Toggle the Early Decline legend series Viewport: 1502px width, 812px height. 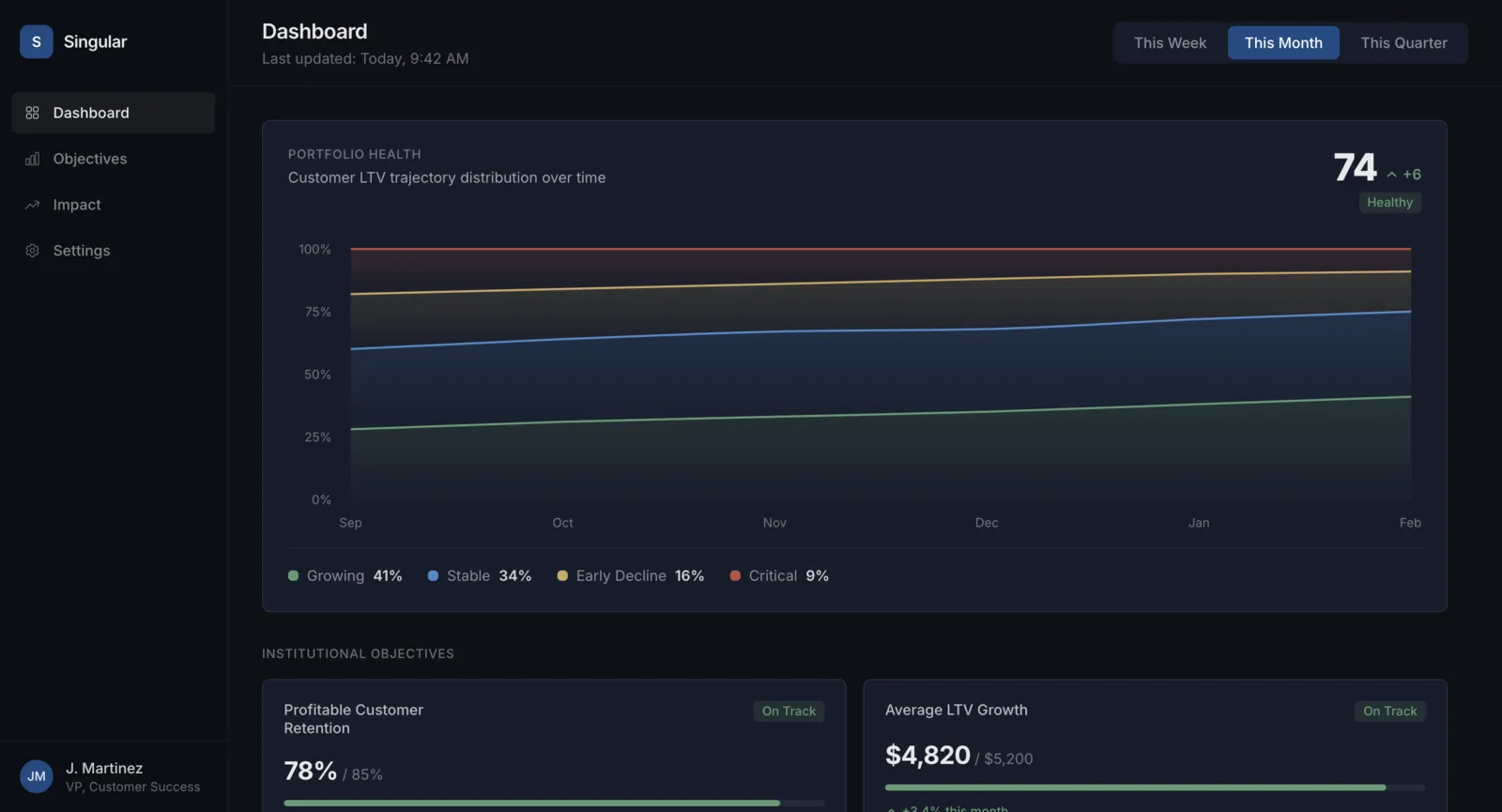pos(630,575)
